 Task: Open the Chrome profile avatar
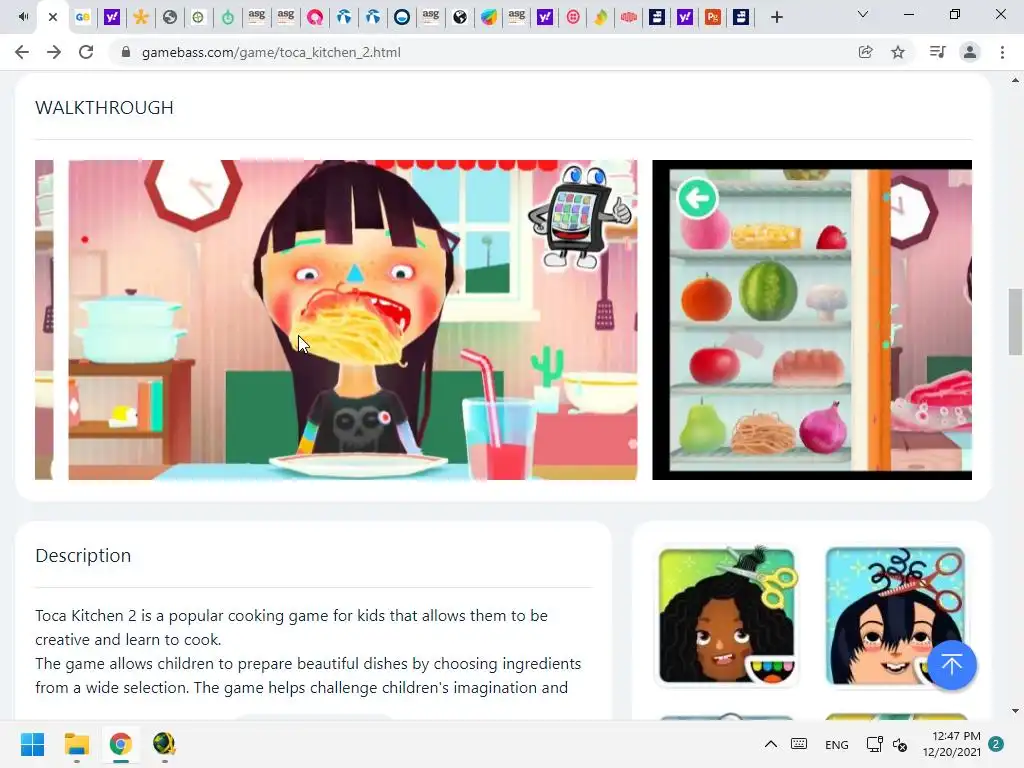coord(970,52)
